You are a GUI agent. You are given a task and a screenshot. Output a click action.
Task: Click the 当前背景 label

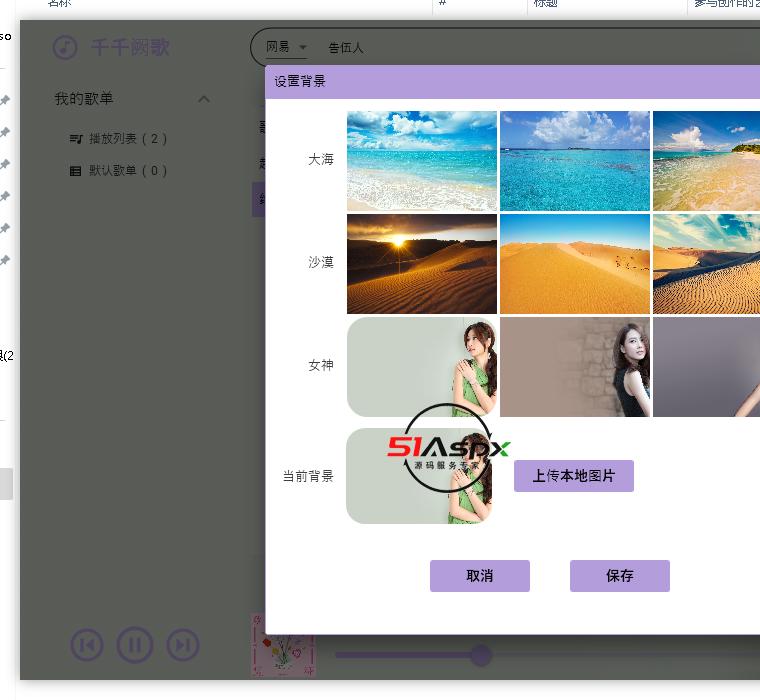click(308, 476)
